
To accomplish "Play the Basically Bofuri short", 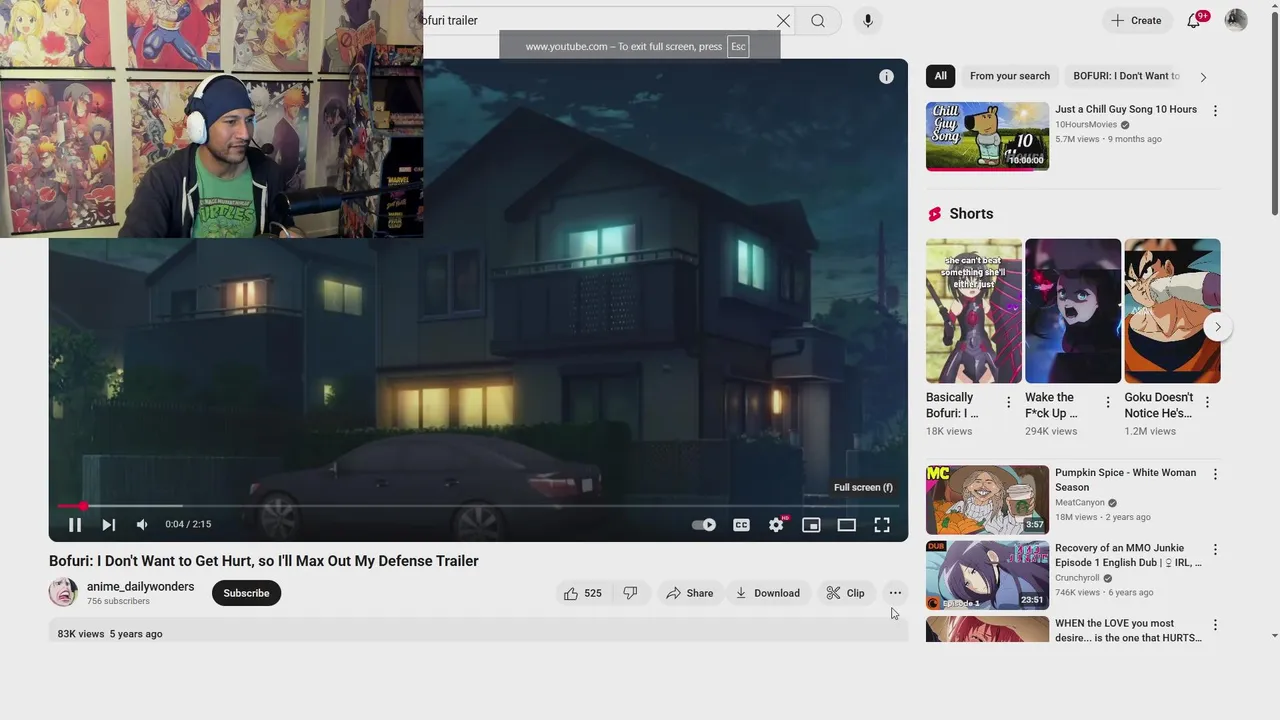I will [x=973, y=311].
